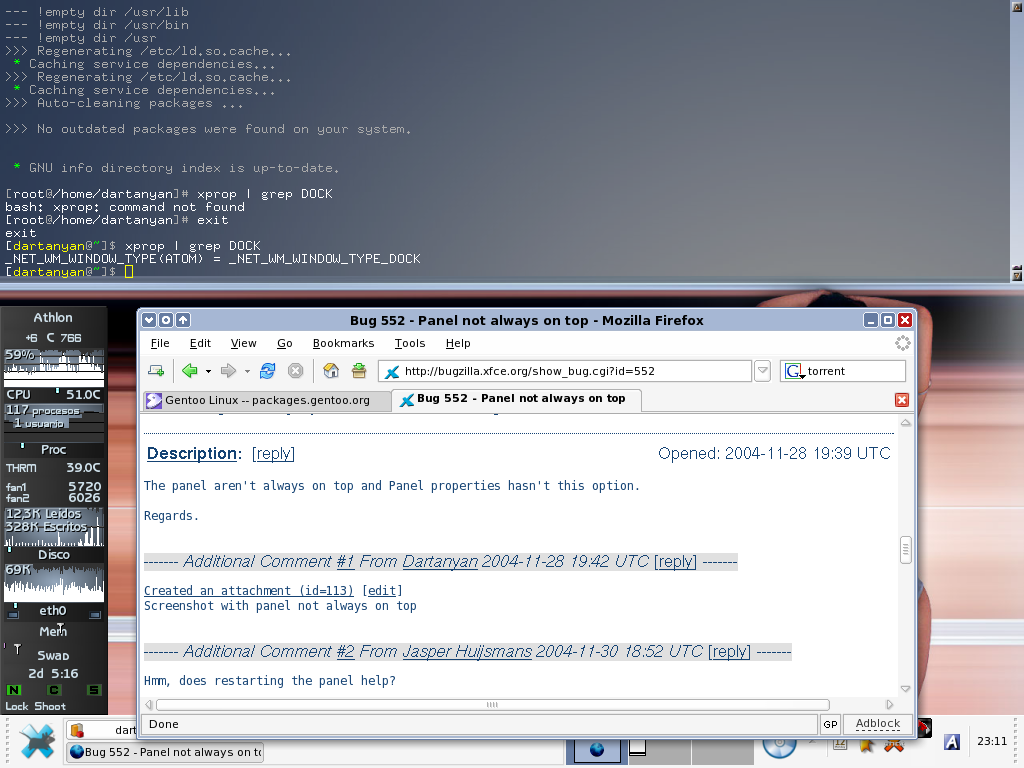Toggle the green C indicator in gkrellm

(x=54, y=690)
